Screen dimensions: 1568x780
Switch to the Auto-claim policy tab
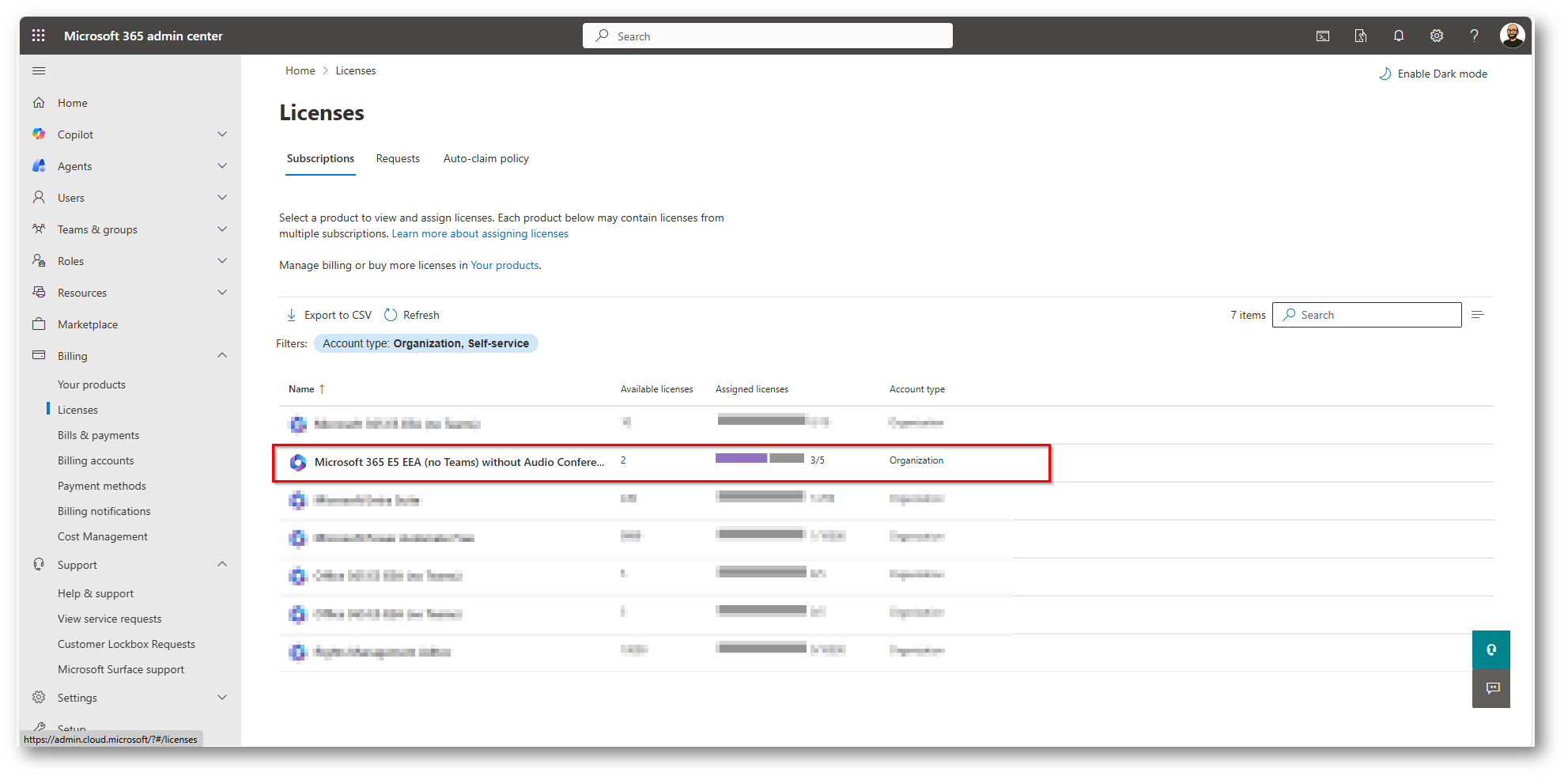(486, 158)
